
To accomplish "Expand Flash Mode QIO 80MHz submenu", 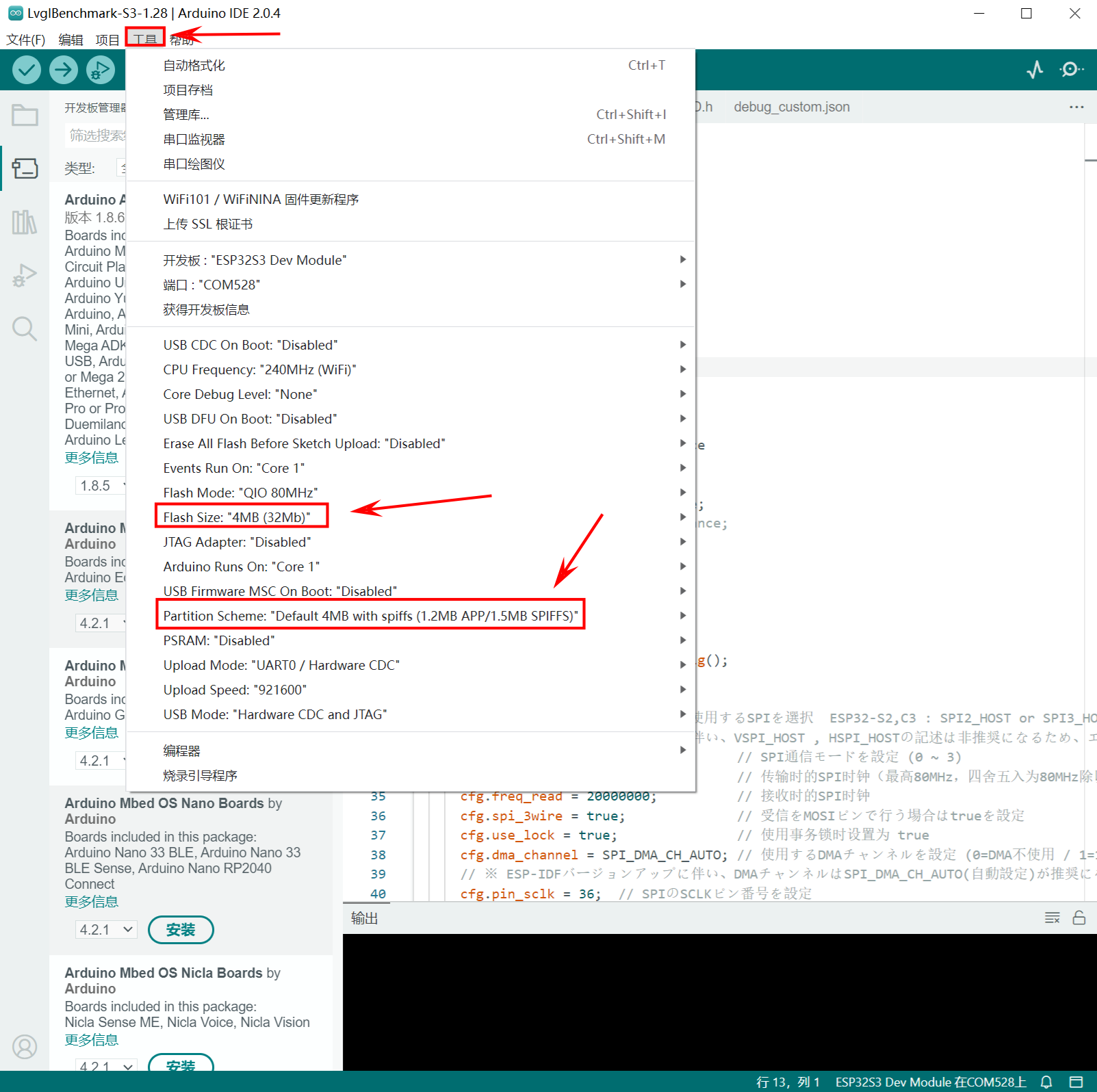I will (x=411, y=493).
